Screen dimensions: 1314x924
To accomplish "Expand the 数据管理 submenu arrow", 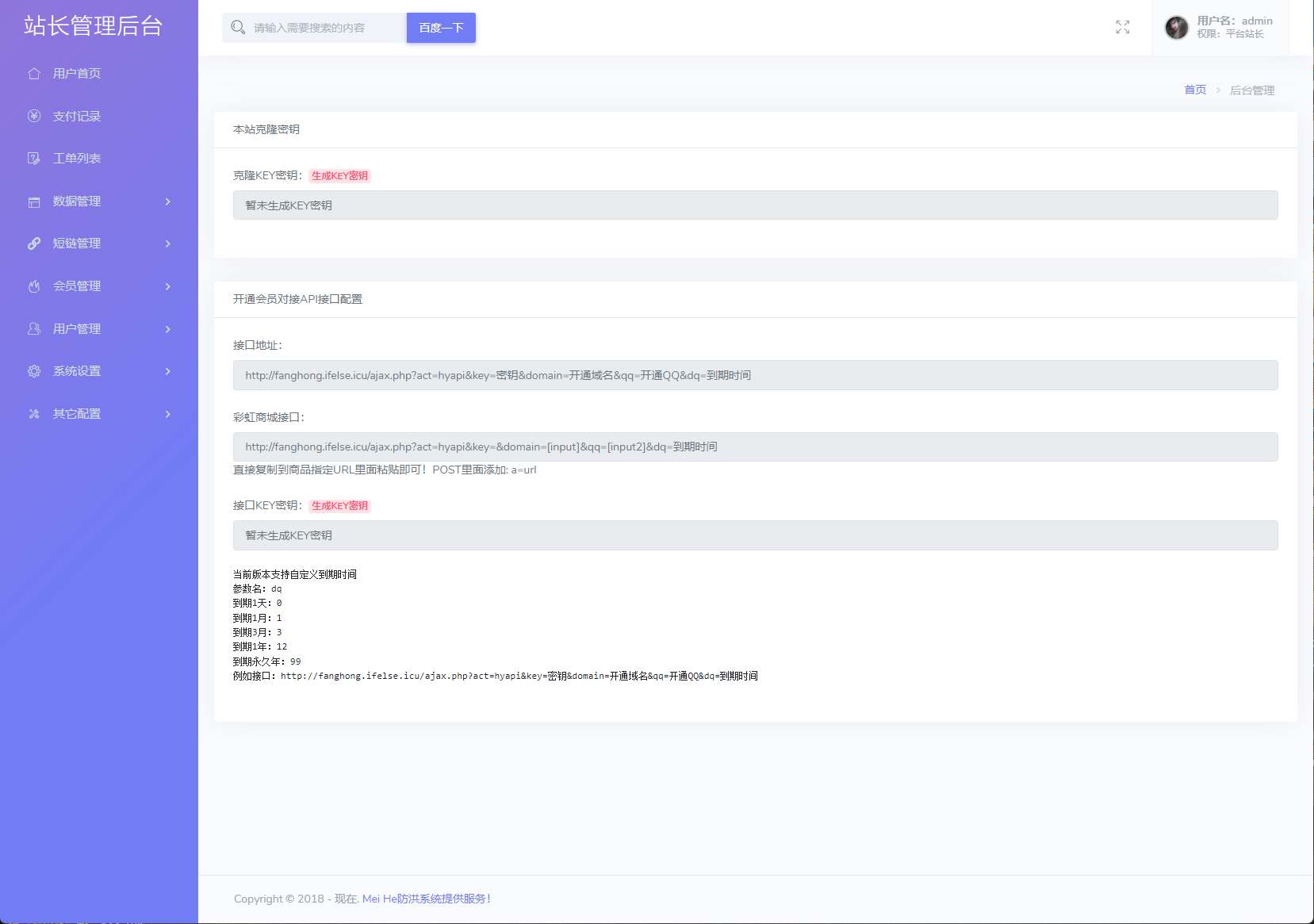I will pyautogui.click(x=168, y=201).
